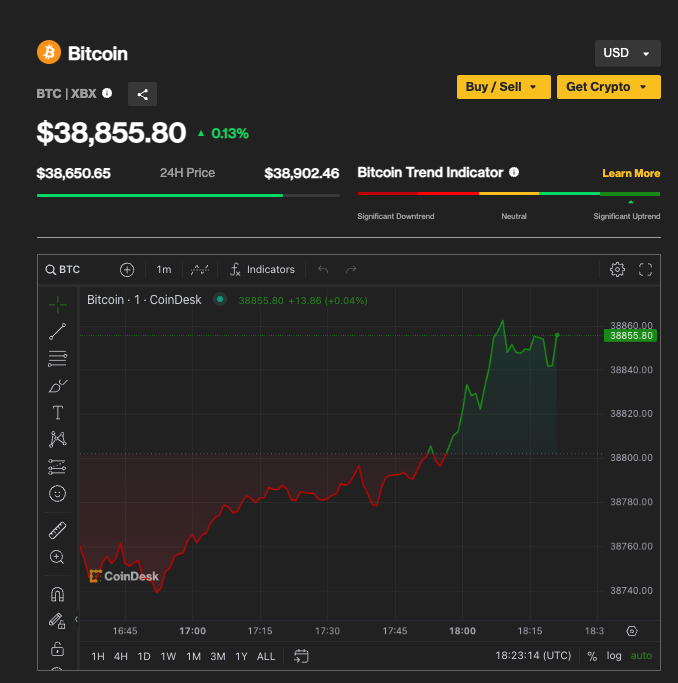678x683 pixels.
Task: Click the info icon next to BTC | XBX
Action: click(107, 93)
